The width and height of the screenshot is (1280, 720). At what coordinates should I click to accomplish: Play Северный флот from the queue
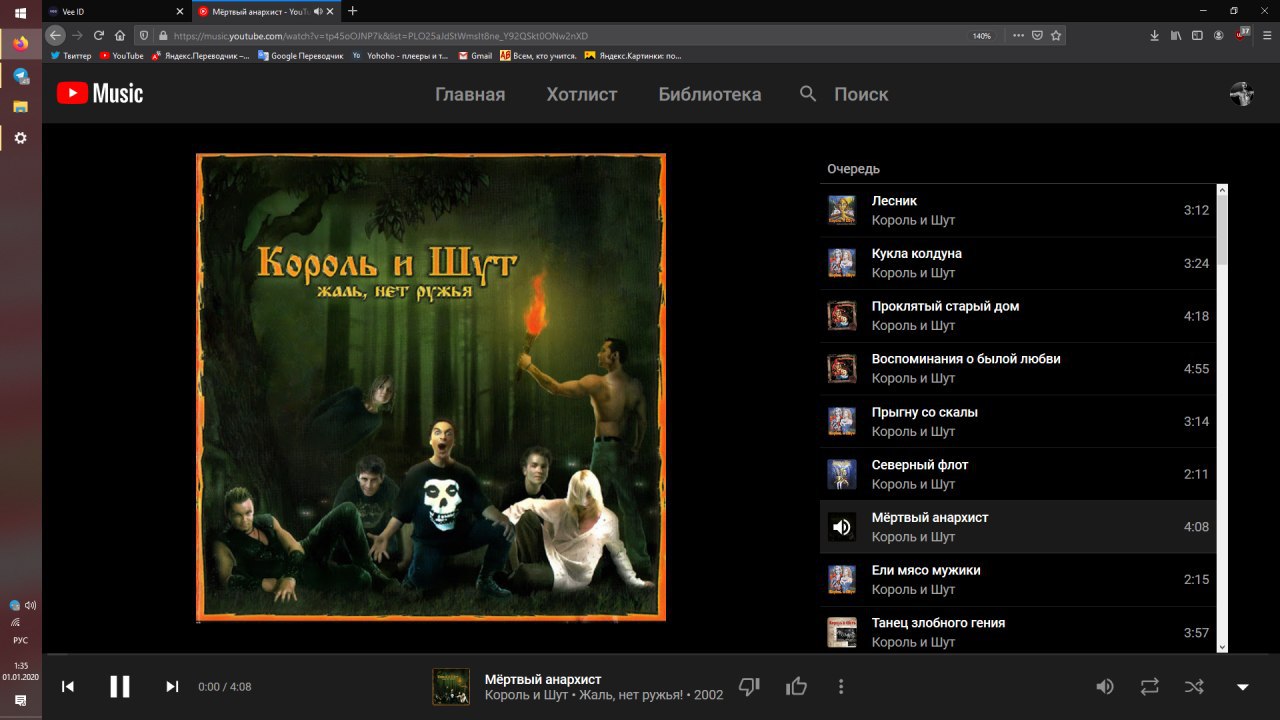pos(1017,474)
